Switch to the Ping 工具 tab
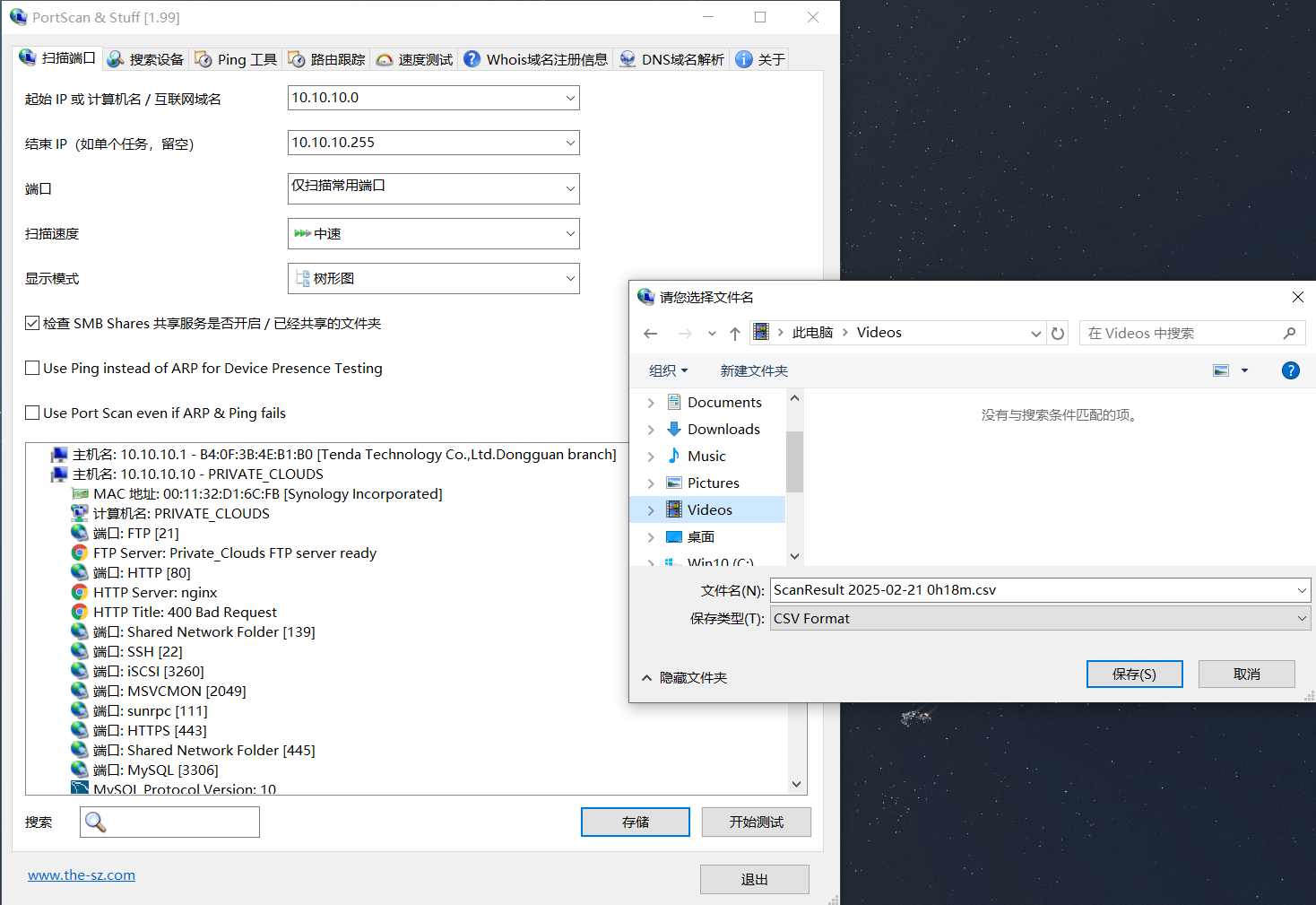 (x=237, y=59)
